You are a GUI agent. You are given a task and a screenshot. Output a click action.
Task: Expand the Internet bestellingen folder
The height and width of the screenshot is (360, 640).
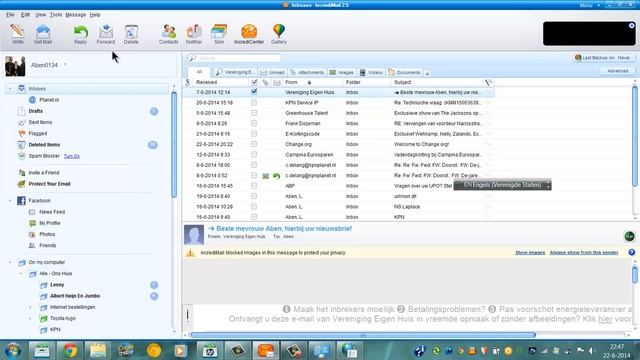pyautogui.click(x=31, y=307)
